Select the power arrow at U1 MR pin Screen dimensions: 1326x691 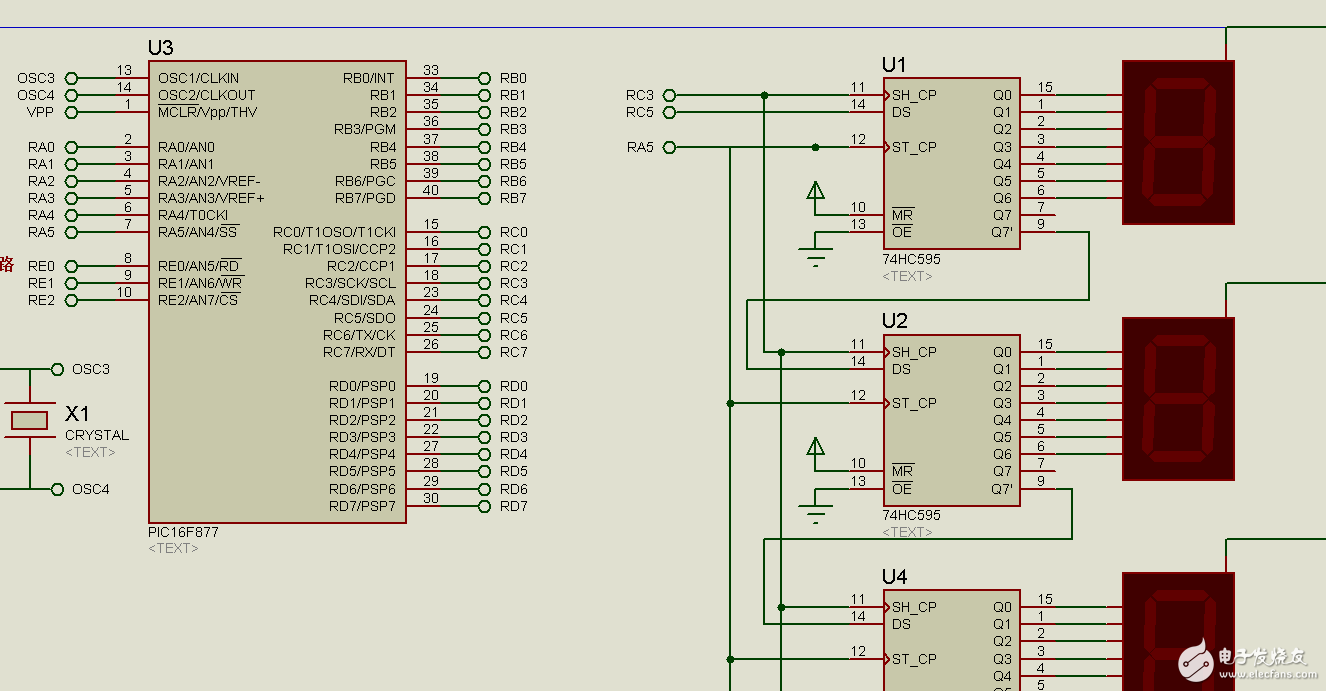816,191
